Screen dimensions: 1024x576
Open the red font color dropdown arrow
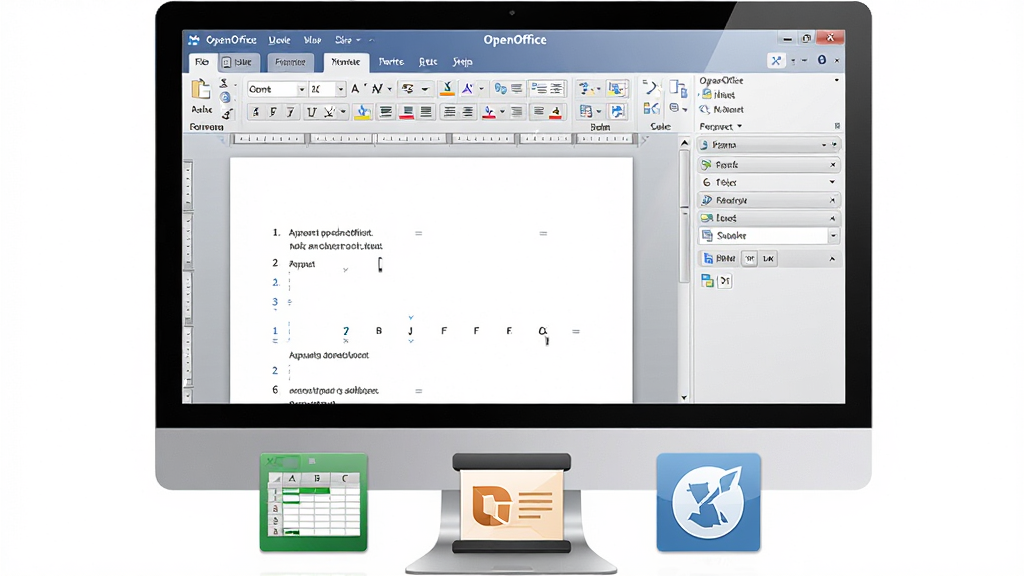tap(502, 112)
